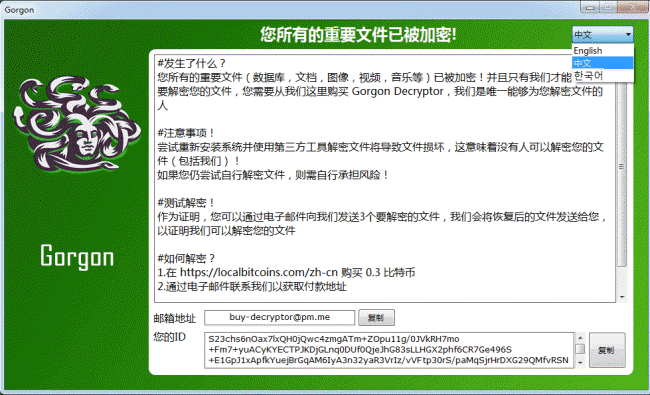Minimize the Gorgon window

tap(590, 7)
